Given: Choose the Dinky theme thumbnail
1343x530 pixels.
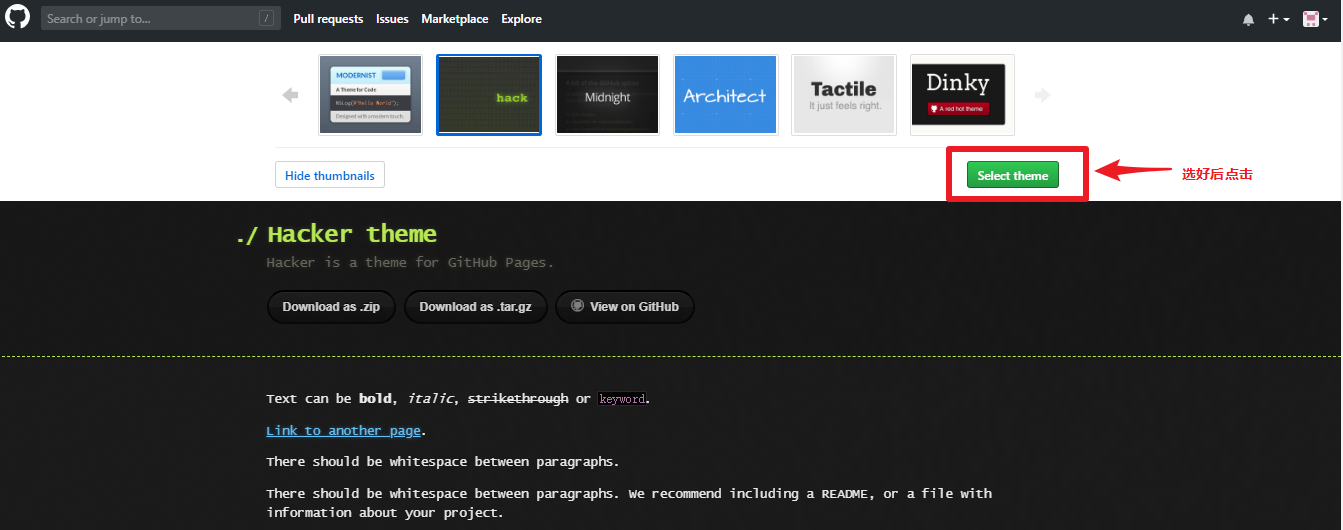Looking at the screenshot, I should click(x=962, y=95).
